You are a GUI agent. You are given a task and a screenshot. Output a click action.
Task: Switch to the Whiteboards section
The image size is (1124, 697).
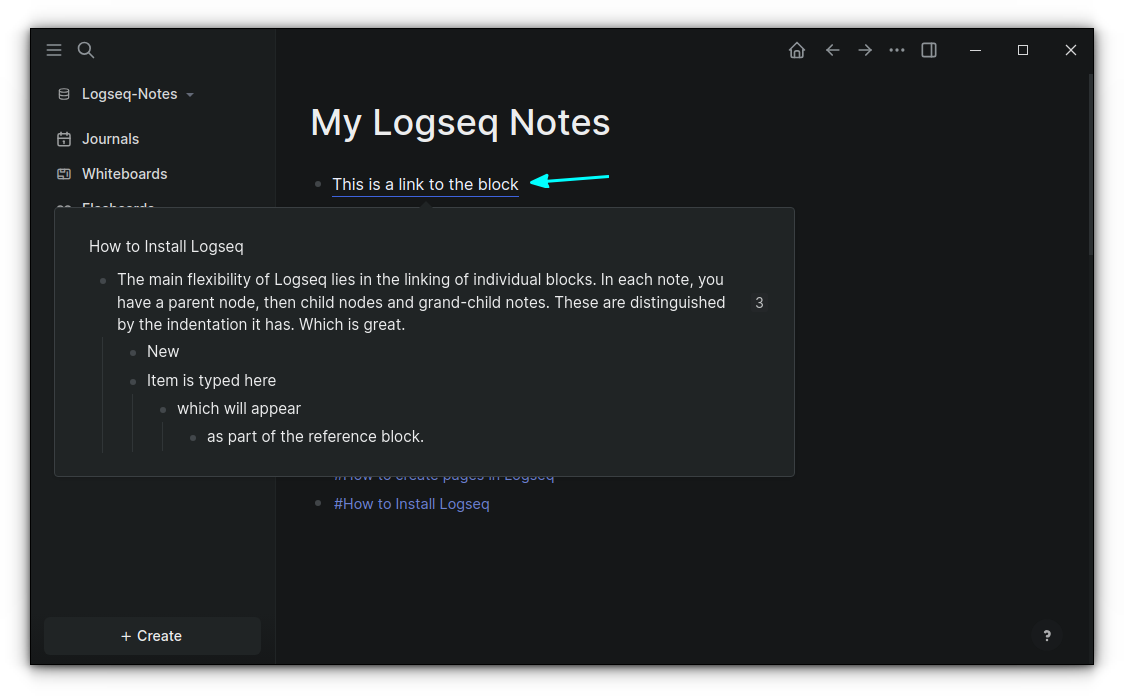point(122,173)
